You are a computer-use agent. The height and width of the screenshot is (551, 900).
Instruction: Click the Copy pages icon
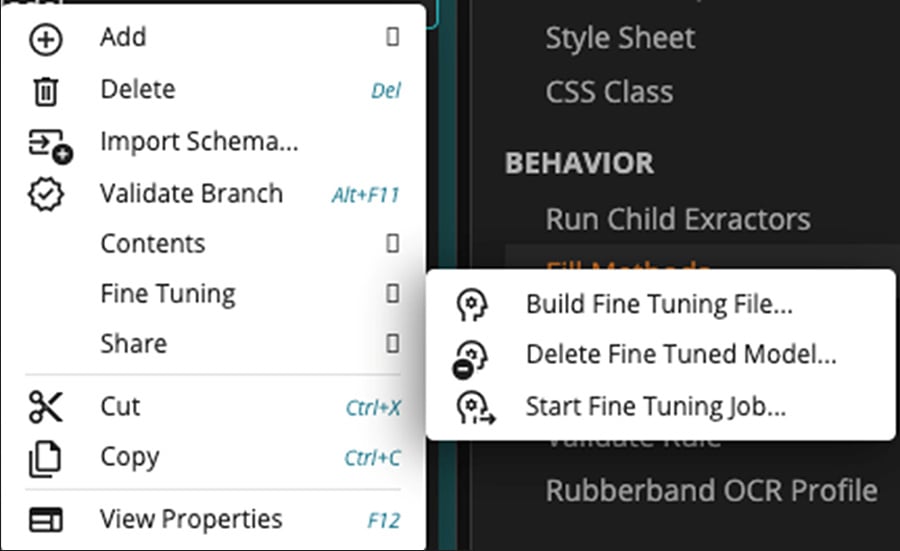coord(46,458)
